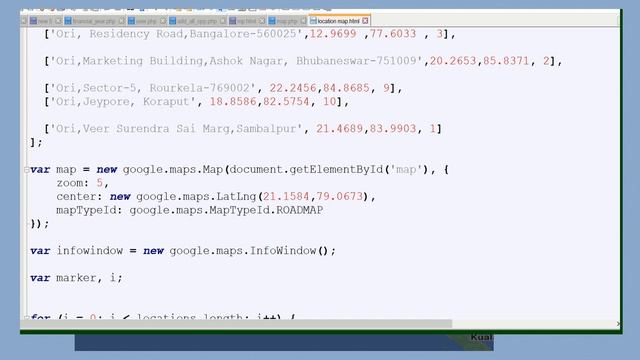Open the add_all_opp.php tab
Image resolution: width=640 pixels, height=360 pixels.
[197, 21]
